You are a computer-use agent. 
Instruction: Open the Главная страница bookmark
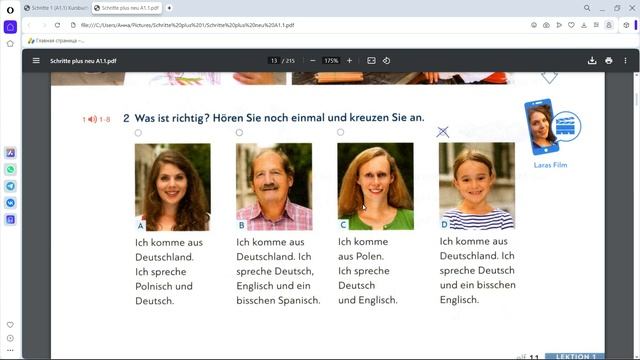(x=56, y=40)
